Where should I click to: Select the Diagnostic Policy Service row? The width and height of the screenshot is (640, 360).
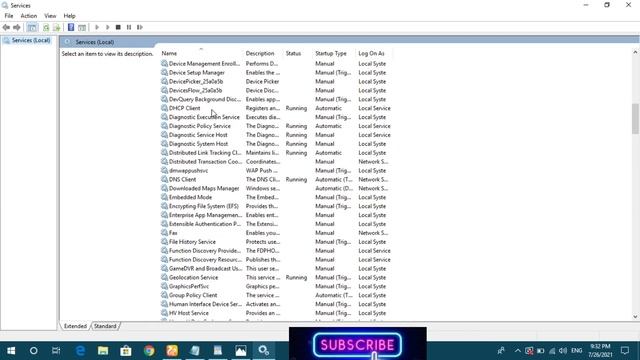[276, 126]
